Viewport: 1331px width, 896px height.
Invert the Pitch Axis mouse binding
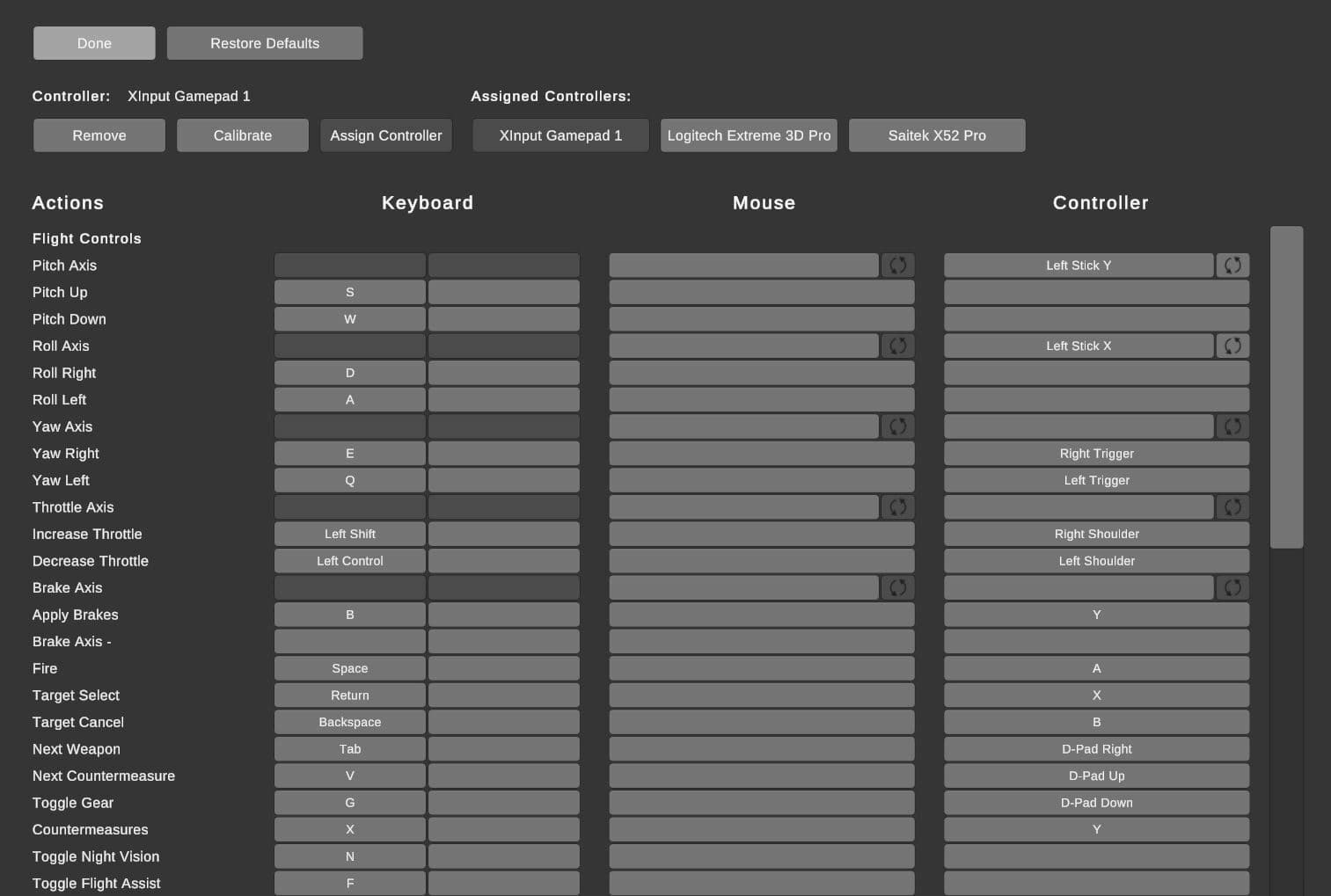point(897,266)
